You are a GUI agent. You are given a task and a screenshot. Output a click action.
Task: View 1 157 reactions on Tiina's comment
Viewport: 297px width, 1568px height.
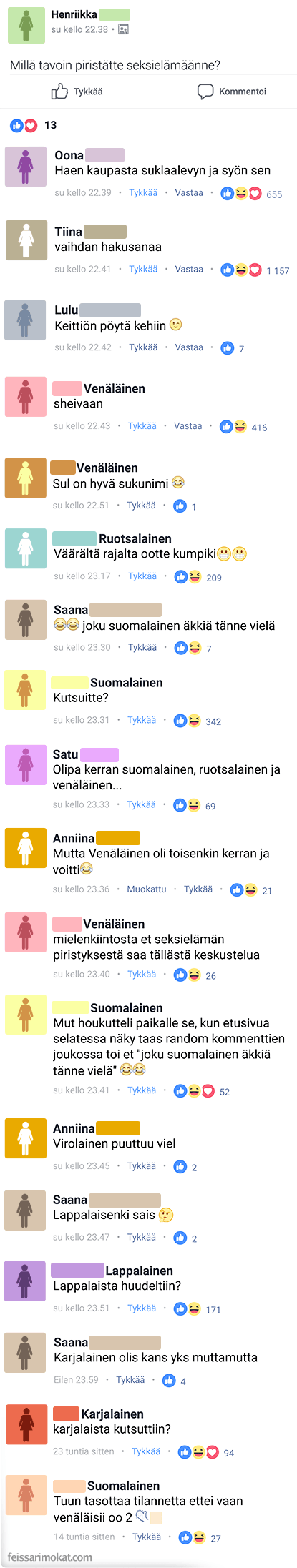coord(255,270)
